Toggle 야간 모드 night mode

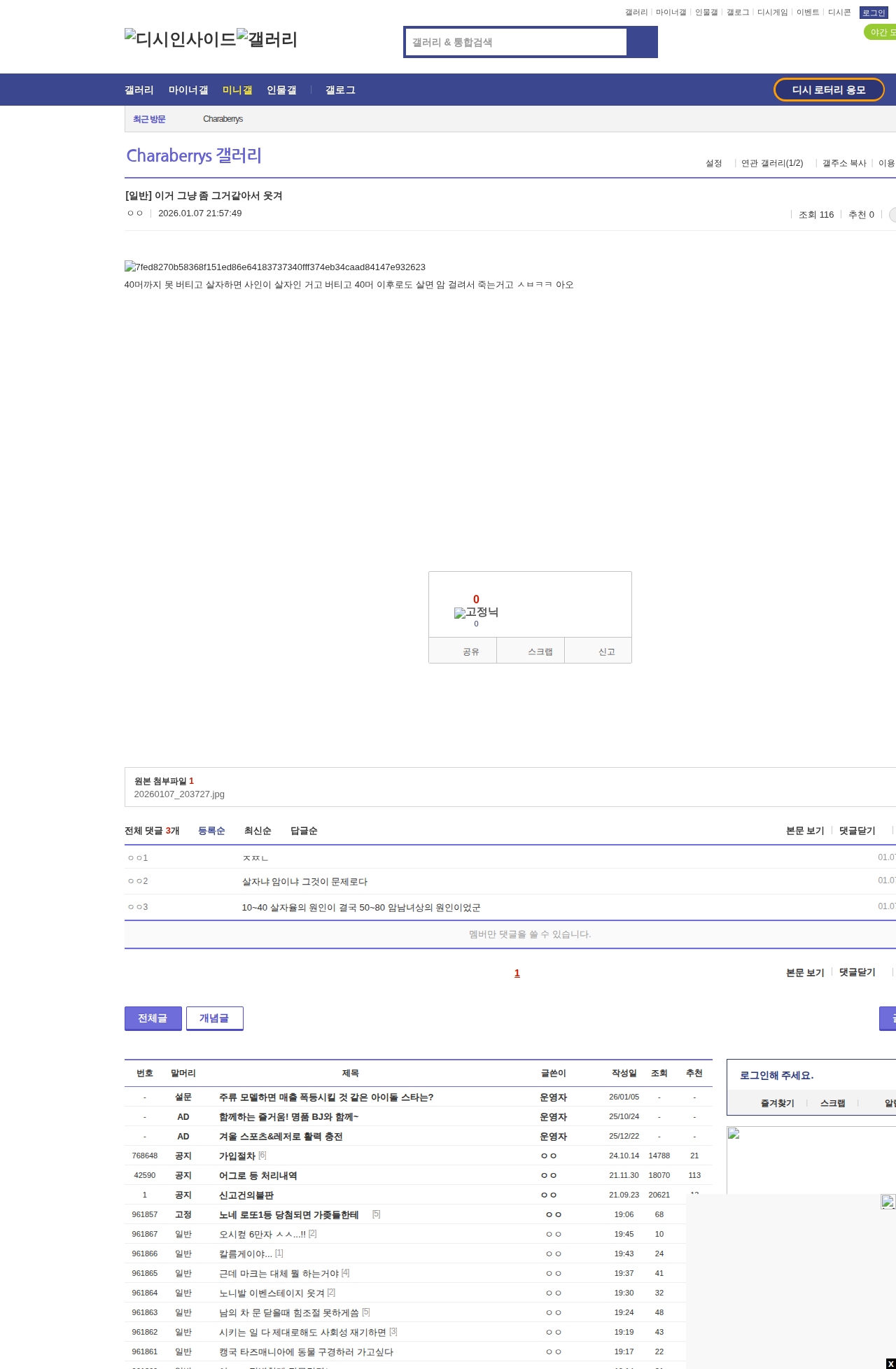point(881,32)
